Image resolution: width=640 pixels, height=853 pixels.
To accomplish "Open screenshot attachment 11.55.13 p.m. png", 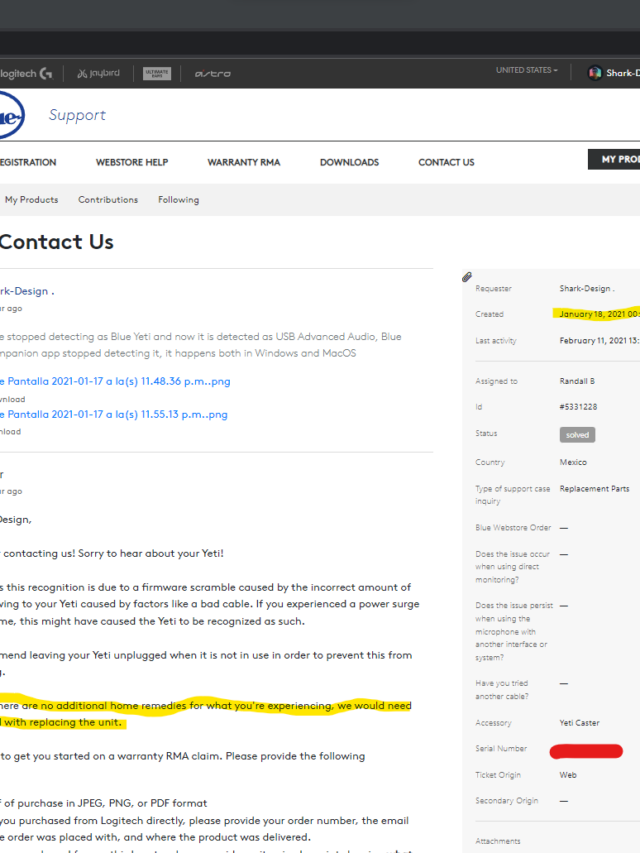I will pyautogui.click(x=114, y=415).
